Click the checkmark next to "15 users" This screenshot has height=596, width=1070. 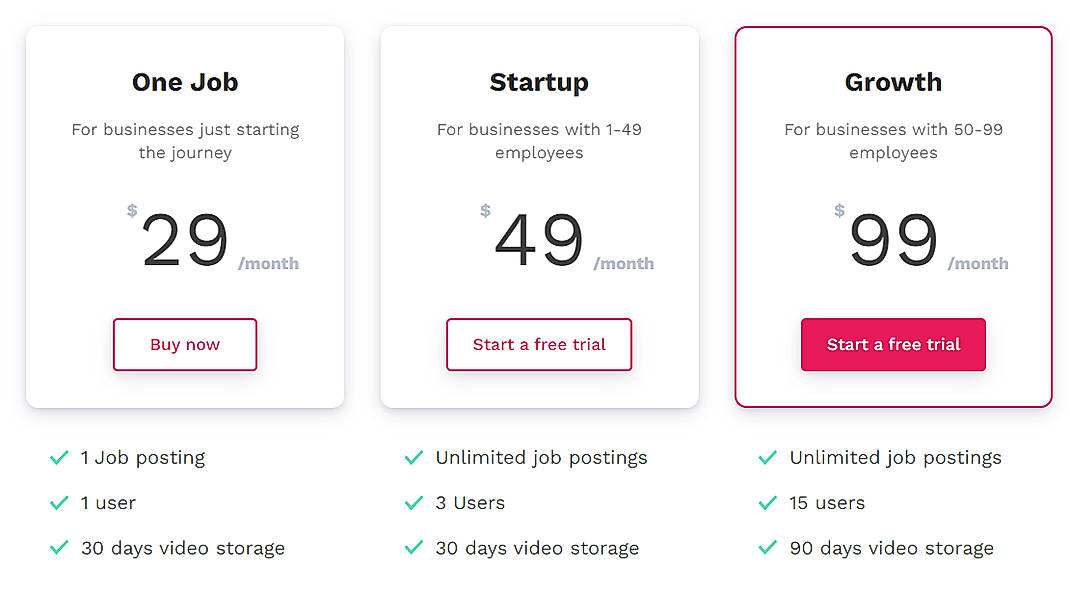[767, 503]
